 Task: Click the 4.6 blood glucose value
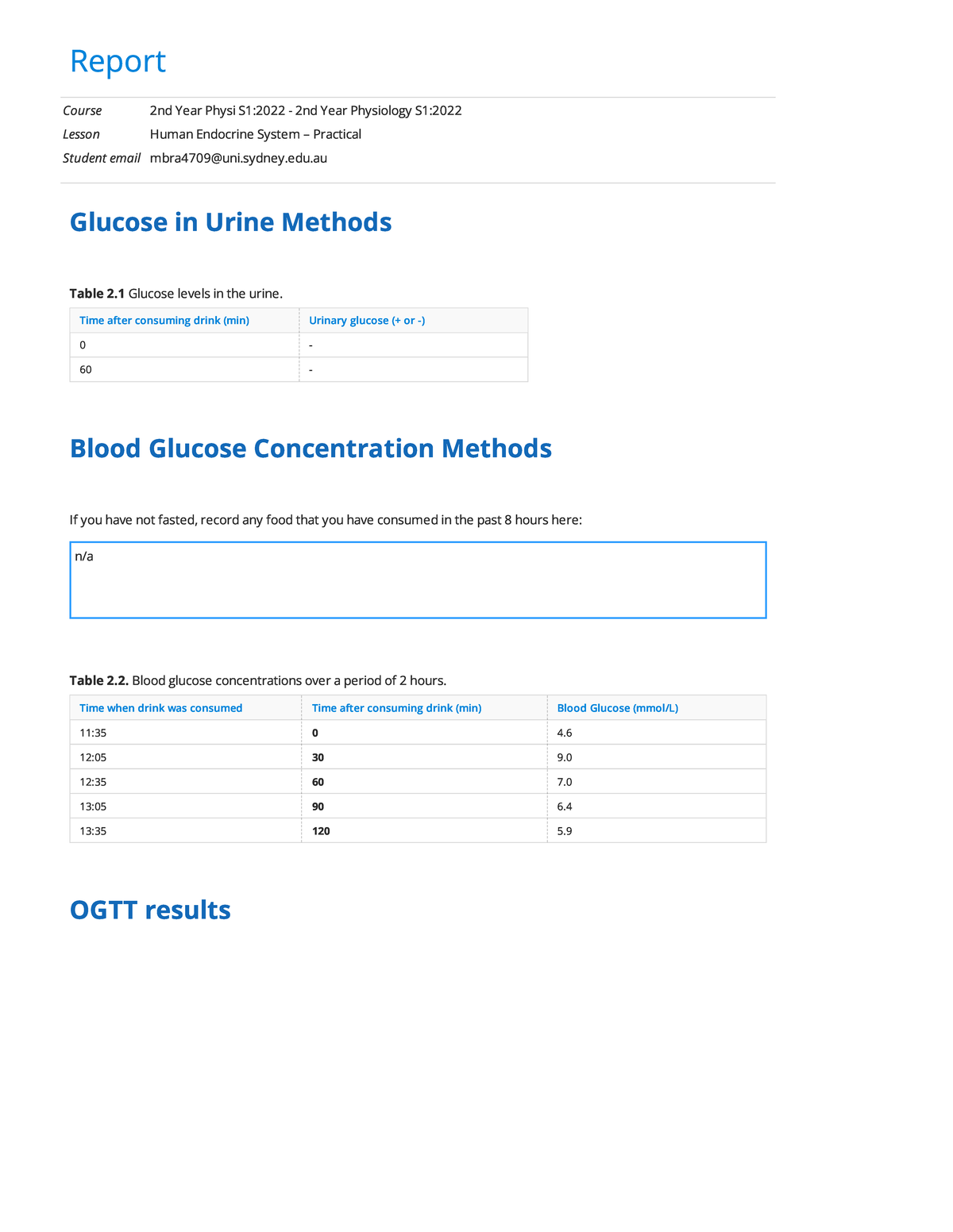(565, 733)
